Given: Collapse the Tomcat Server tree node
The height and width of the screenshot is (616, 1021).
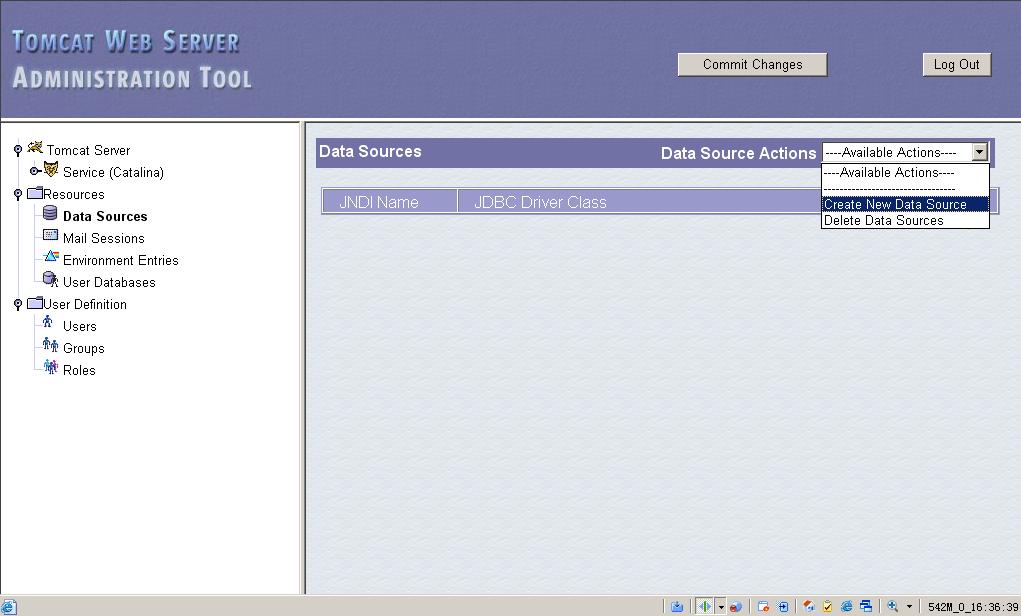Looking at the screenshot, I should pos(18,150).
